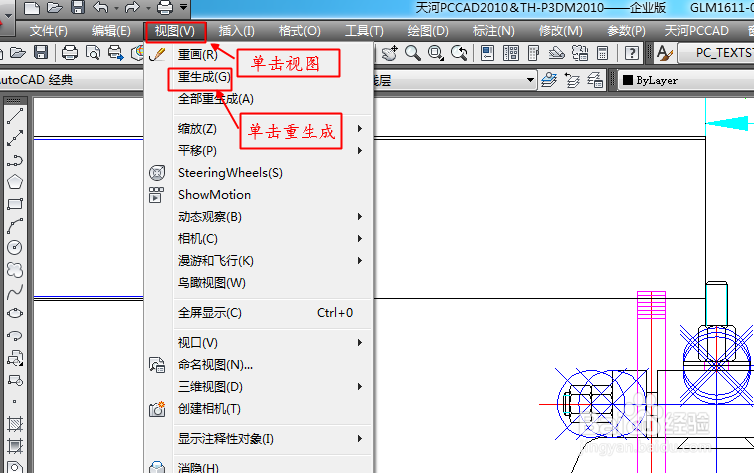Click the Zoom realtime magnifier icon
The height and width of the screenshot is (473, 754).
(x=413, y=53)
